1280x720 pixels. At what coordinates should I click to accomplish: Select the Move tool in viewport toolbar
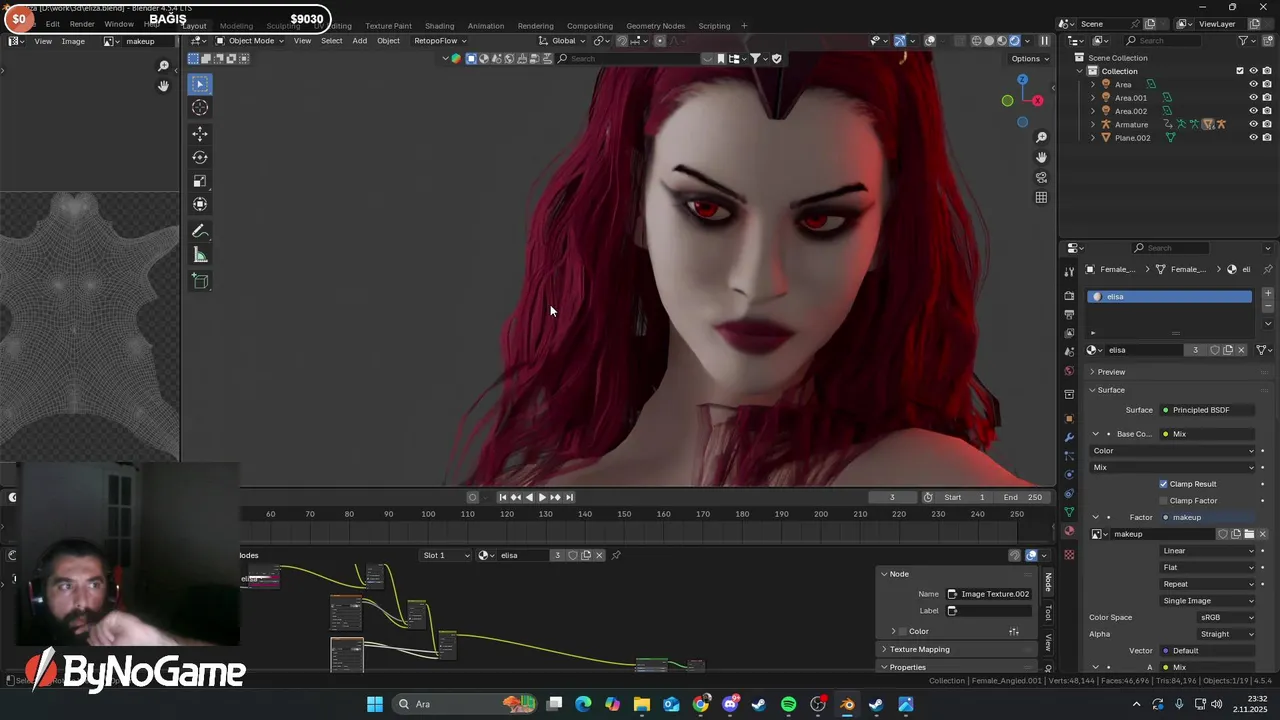(200, 134)
